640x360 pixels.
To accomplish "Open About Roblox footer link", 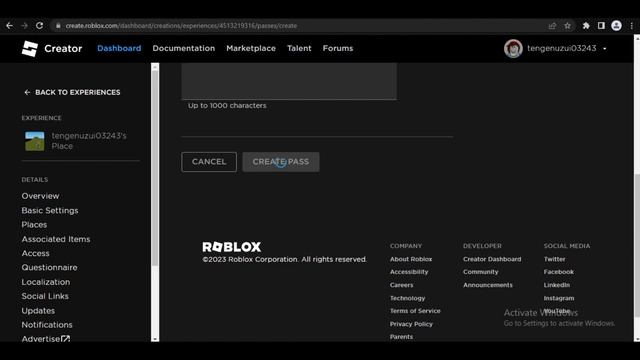I will [411, 259].
